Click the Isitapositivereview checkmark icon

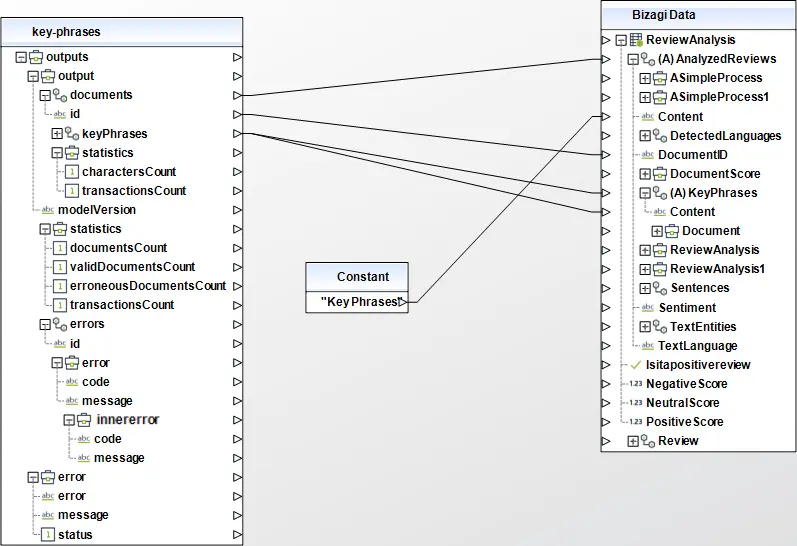[635, 365]
